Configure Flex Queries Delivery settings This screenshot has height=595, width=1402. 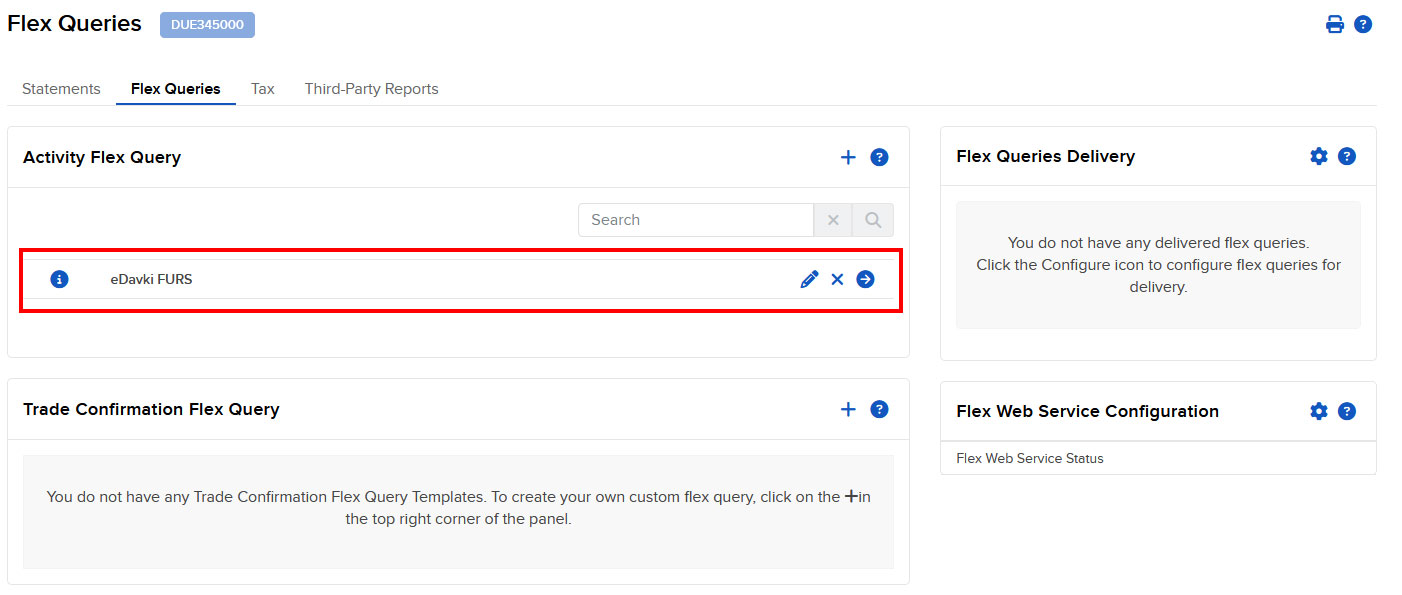(1319, 156)
